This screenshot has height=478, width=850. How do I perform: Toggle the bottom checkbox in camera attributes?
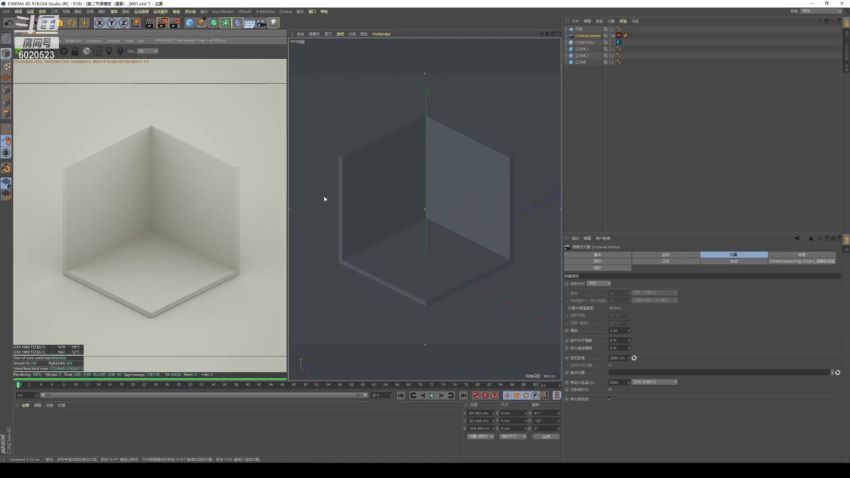[611, 398]
